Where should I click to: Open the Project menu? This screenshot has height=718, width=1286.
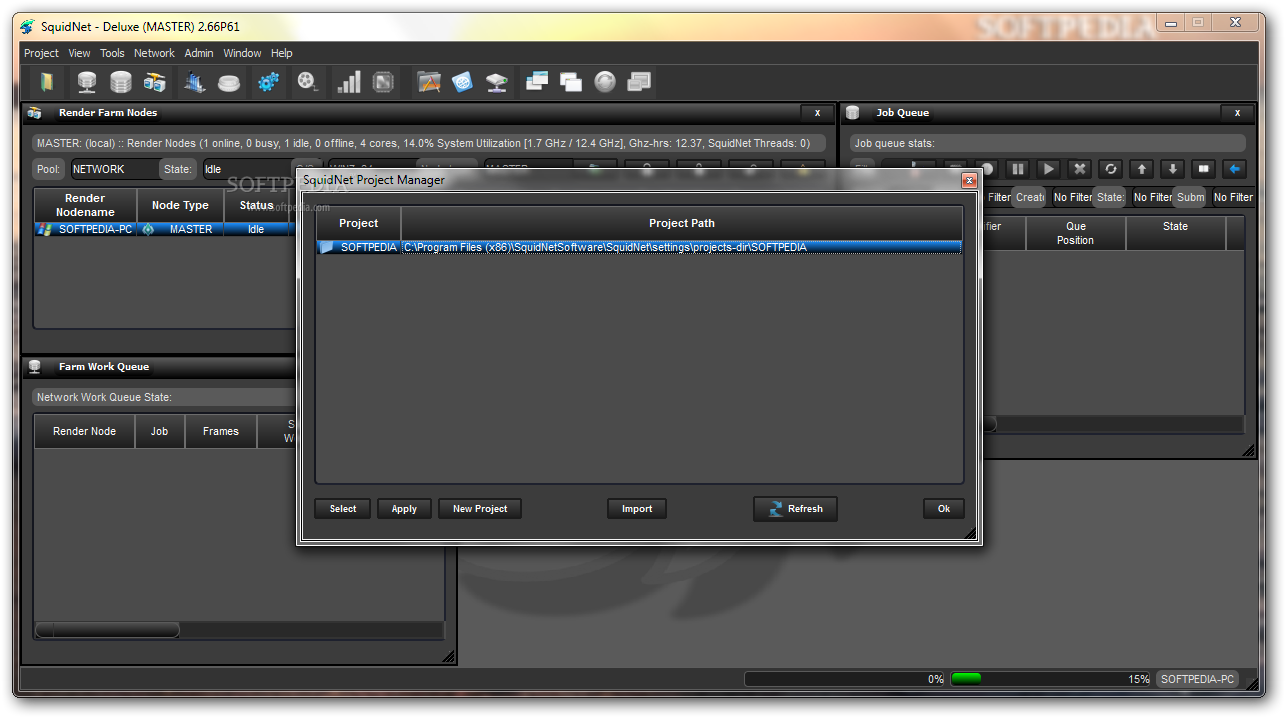(x=42, y=53)
